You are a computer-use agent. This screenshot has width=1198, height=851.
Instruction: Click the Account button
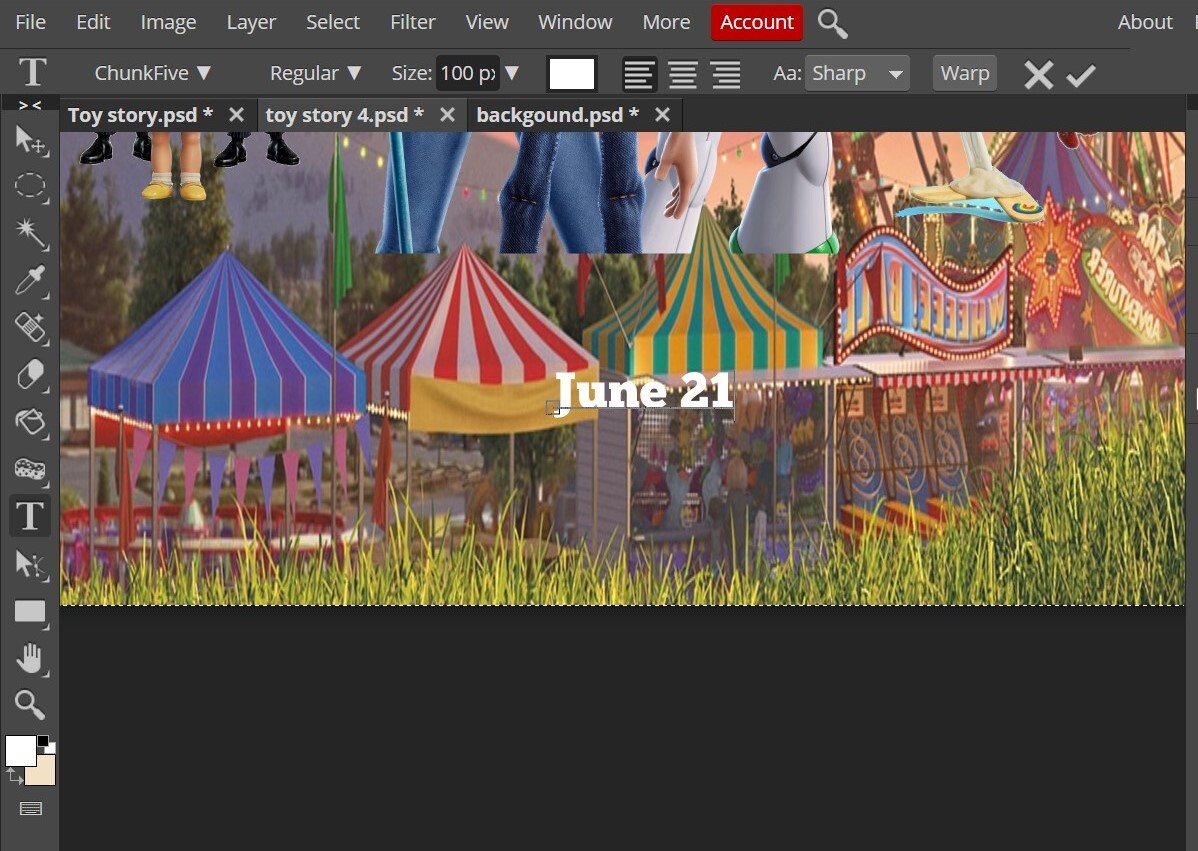(x=756, y=22)
